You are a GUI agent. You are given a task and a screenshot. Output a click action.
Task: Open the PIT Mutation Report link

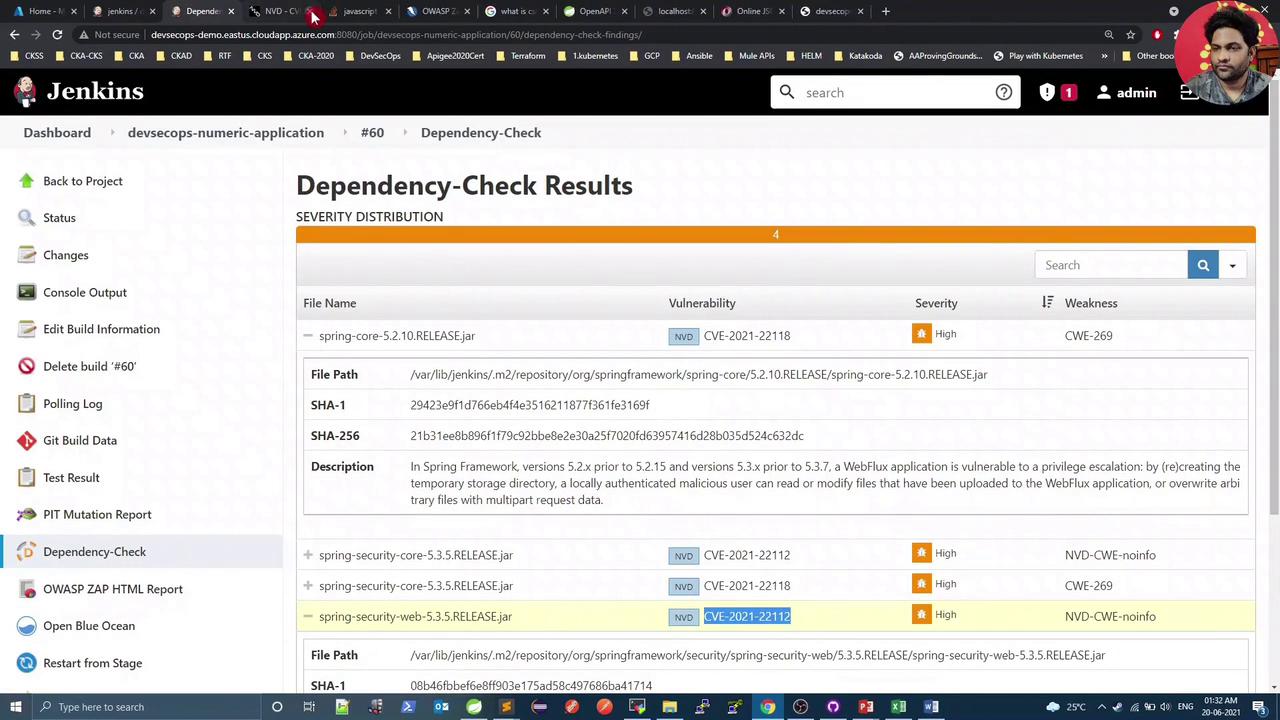coord(97,515)
